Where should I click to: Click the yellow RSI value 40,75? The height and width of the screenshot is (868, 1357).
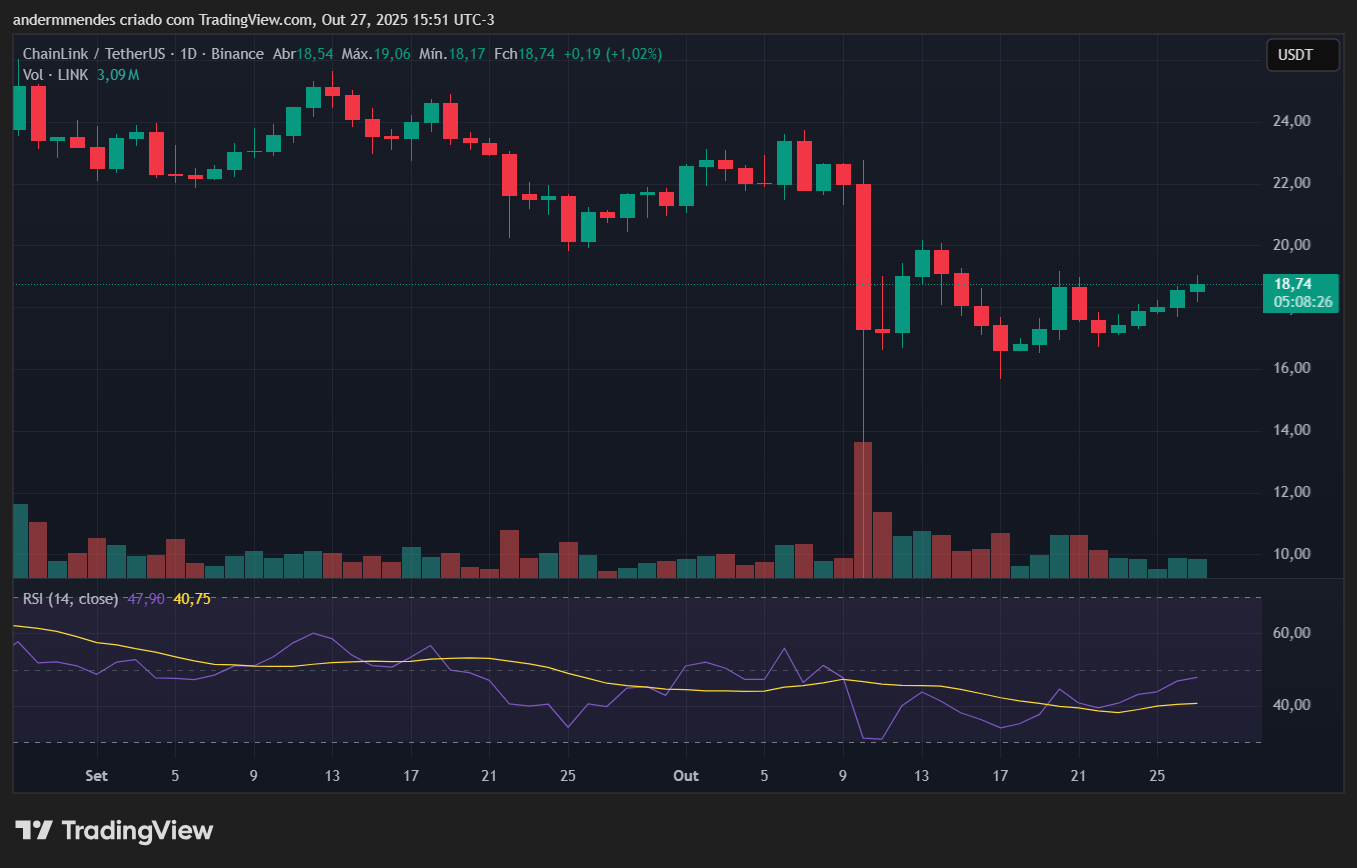tap(192, 599)
